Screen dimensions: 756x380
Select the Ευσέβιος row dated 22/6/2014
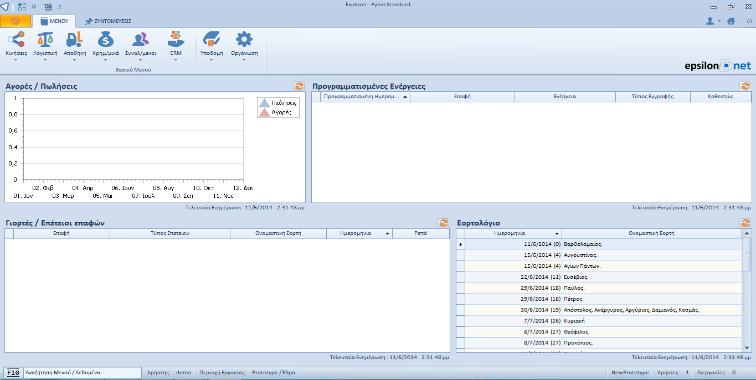tap(599, 277)
